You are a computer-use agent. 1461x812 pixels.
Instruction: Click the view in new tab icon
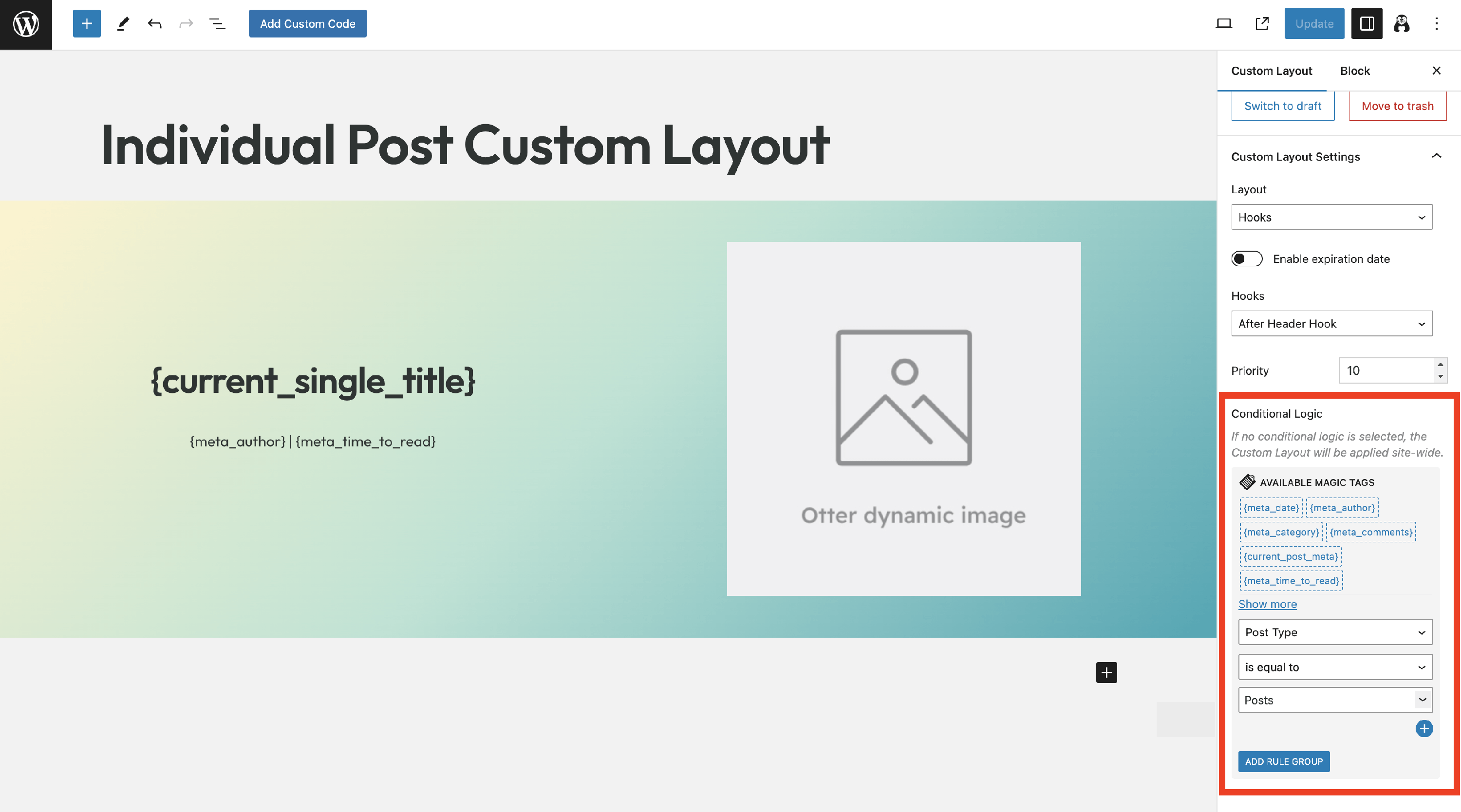1262,24
